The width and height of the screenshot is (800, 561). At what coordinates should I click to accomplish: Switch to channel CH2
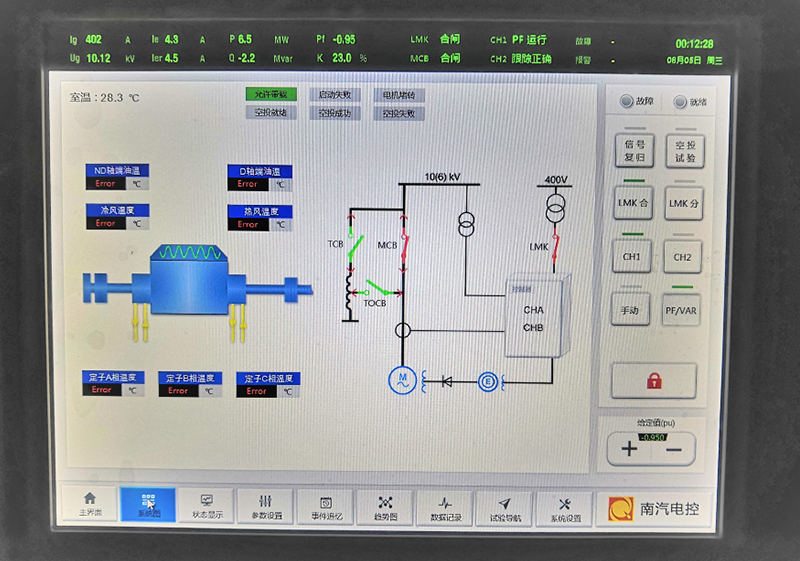click(682, 257)
